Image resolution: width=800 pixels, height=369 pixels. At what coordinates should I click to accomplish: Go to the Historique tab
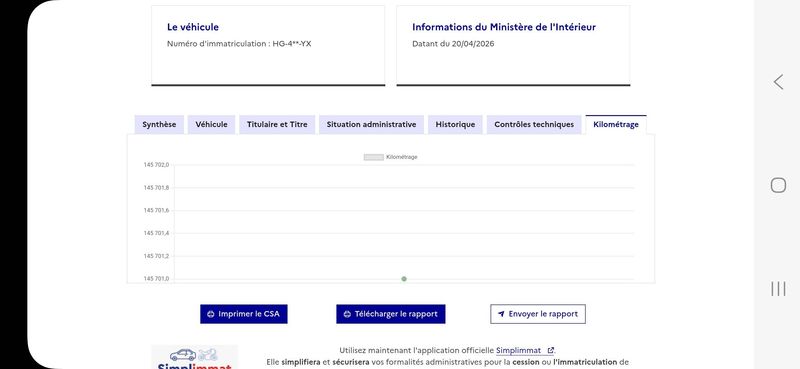[x=455, y=125]
